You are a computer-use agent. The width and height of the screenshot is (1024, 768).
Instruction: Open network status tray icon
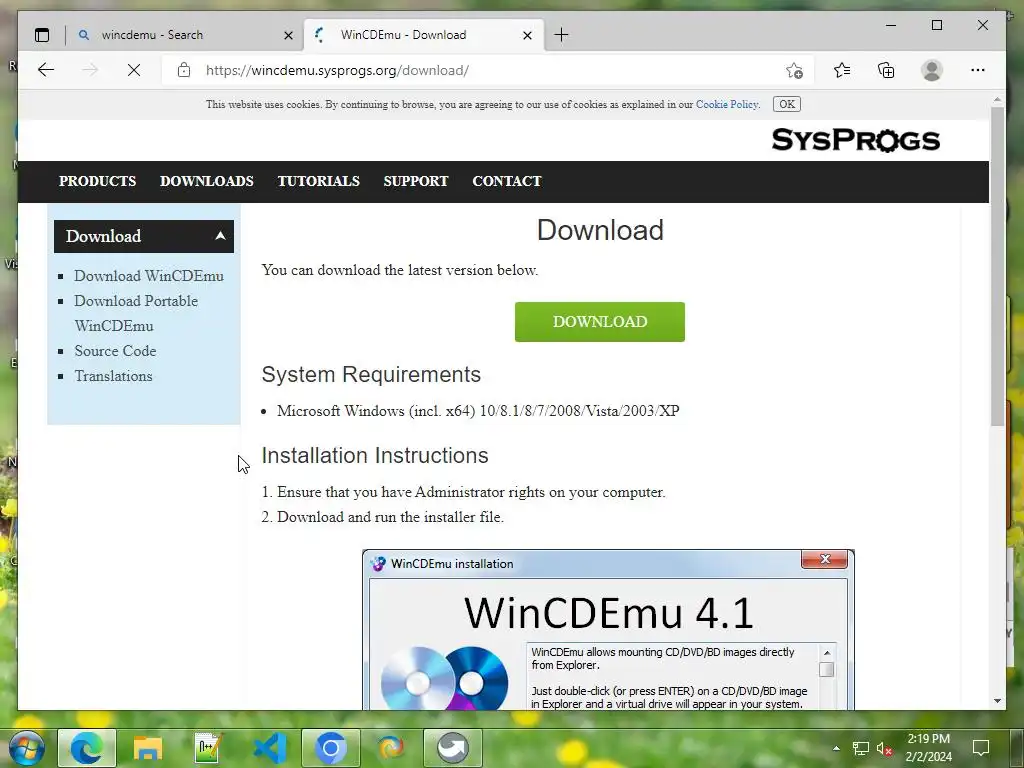(x=861, y=748)
